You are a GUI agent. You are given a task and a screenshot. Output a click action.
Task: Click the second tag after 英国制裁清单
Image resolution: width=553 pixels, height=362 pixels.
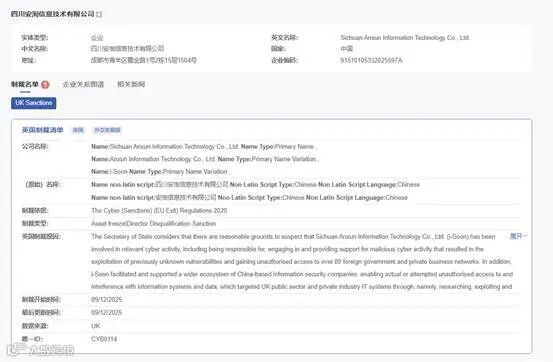coord(107,130)
